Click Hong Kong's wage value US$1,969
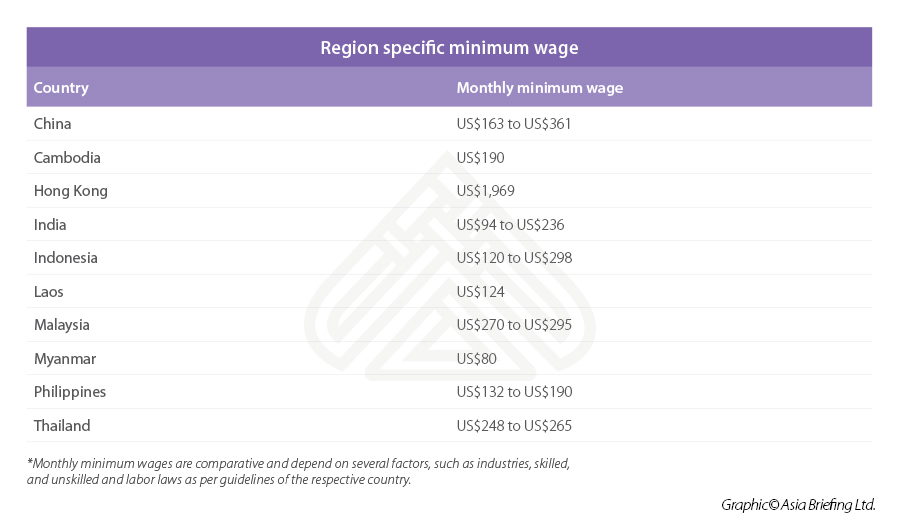 tap(485, 191)
